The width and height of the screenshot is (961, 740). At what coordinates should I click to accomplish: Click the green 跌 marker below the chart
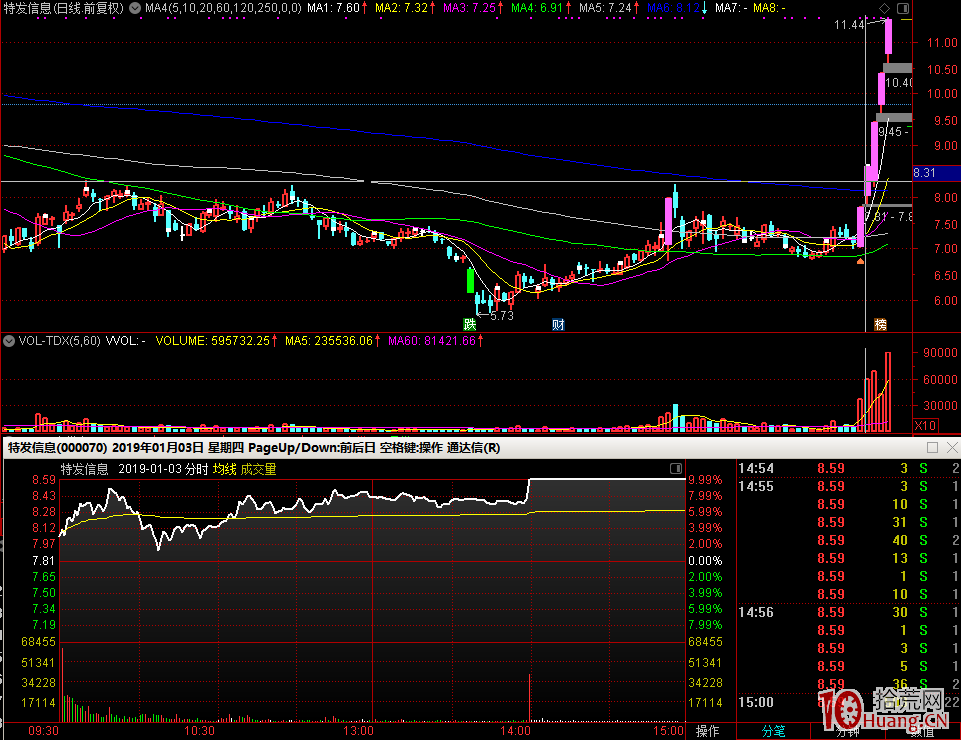click(x=469, y=324)
